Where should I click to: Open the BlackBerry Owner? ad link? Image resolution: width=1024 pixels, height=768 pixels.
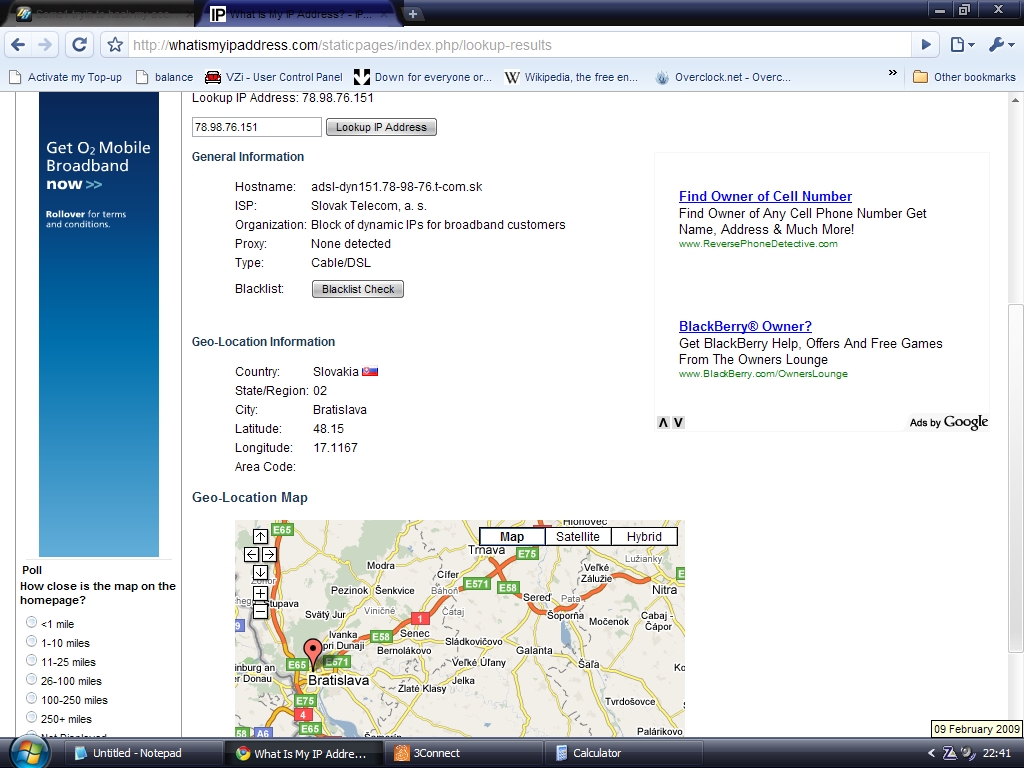pos(745,327)
